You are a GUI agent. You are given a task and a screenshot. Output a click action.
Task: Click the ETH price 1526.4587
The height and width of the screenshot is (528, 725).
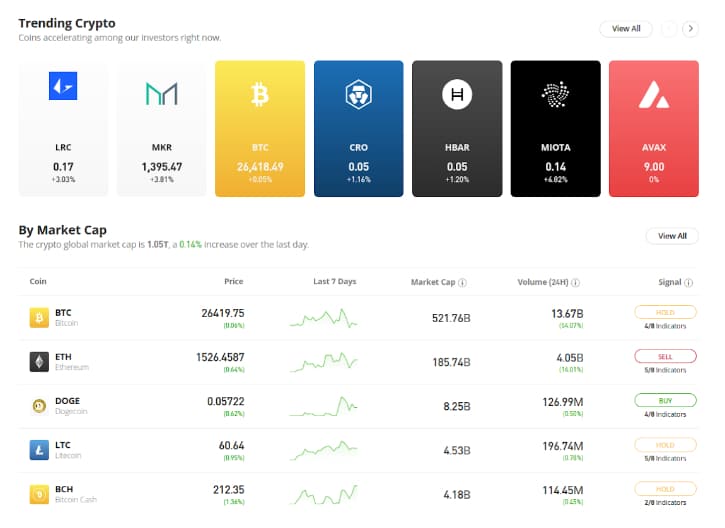click(x=220, y=357)
